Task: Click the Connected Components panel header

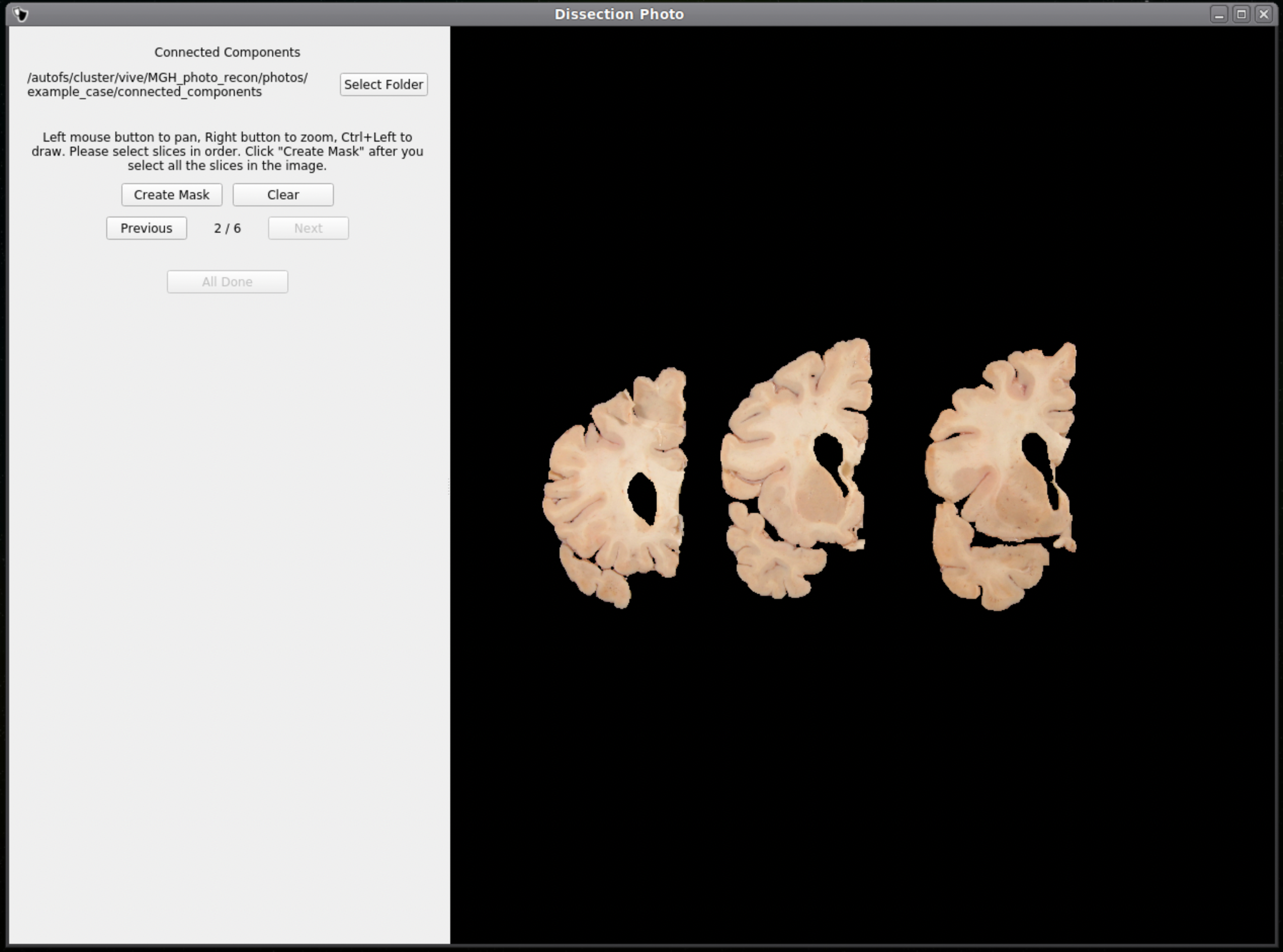Action: pos(227,51)
